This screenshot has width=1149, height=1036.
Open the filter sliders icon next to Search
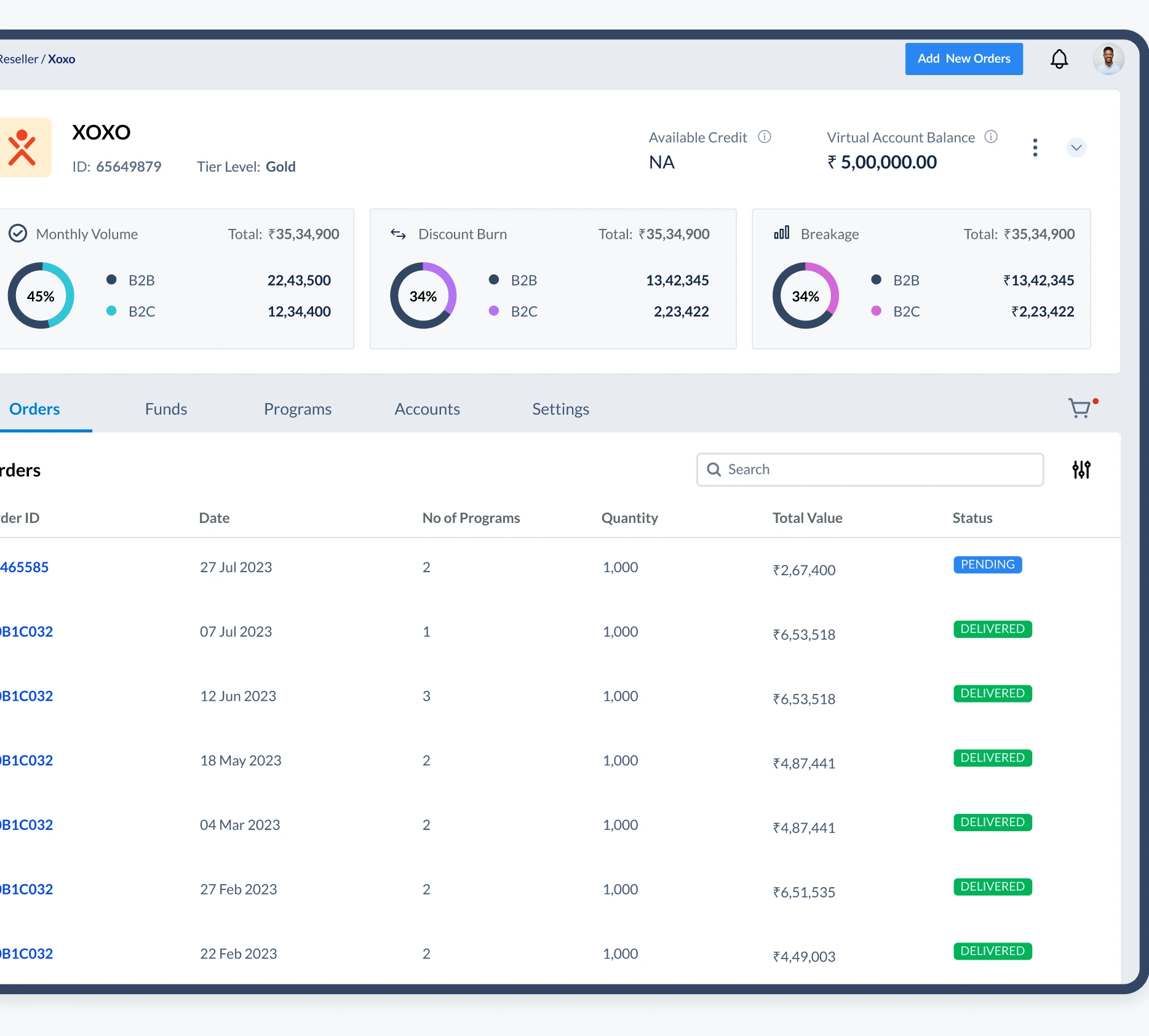click(1081, 469)
